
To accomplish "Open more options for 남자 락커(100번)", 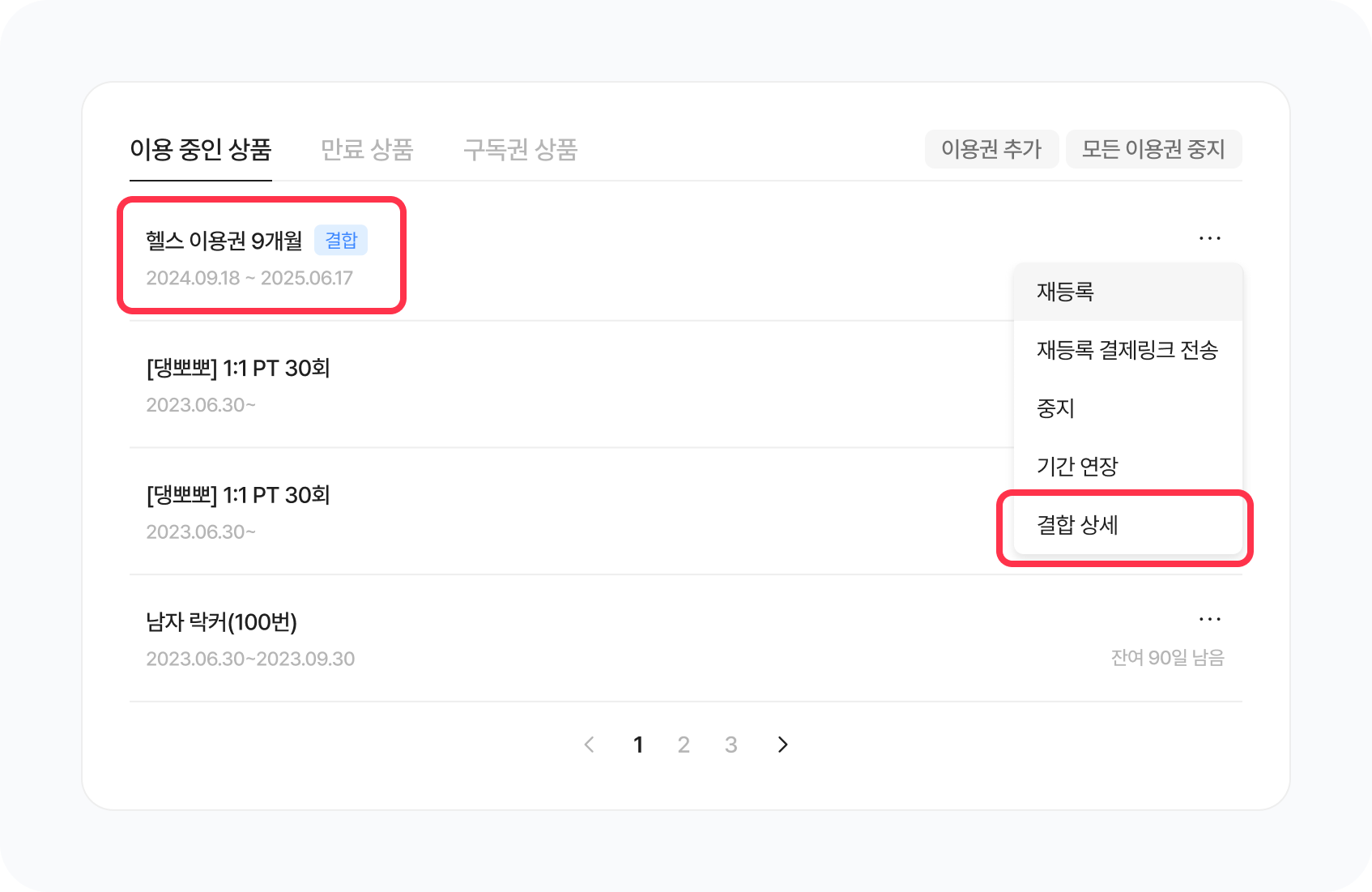I will click(1209, 619).
